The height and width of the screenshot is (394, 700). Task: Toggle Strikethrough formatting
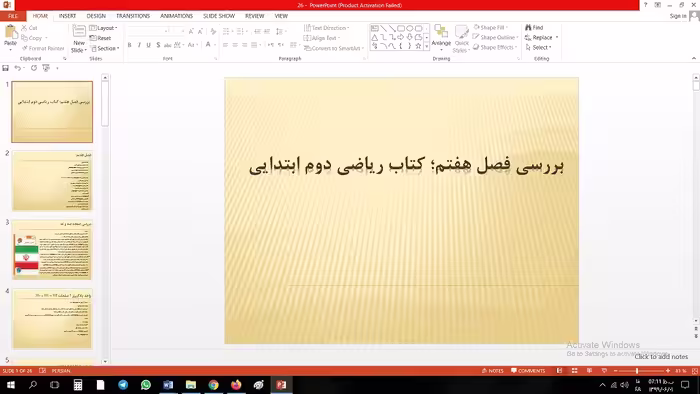pos(167,45)
